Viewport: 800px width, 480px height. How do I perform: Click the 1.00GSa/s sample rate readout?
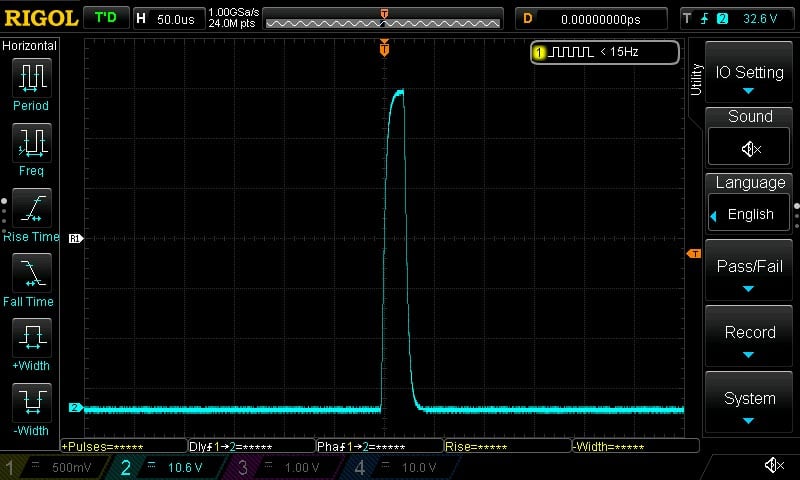coord(234,12)
